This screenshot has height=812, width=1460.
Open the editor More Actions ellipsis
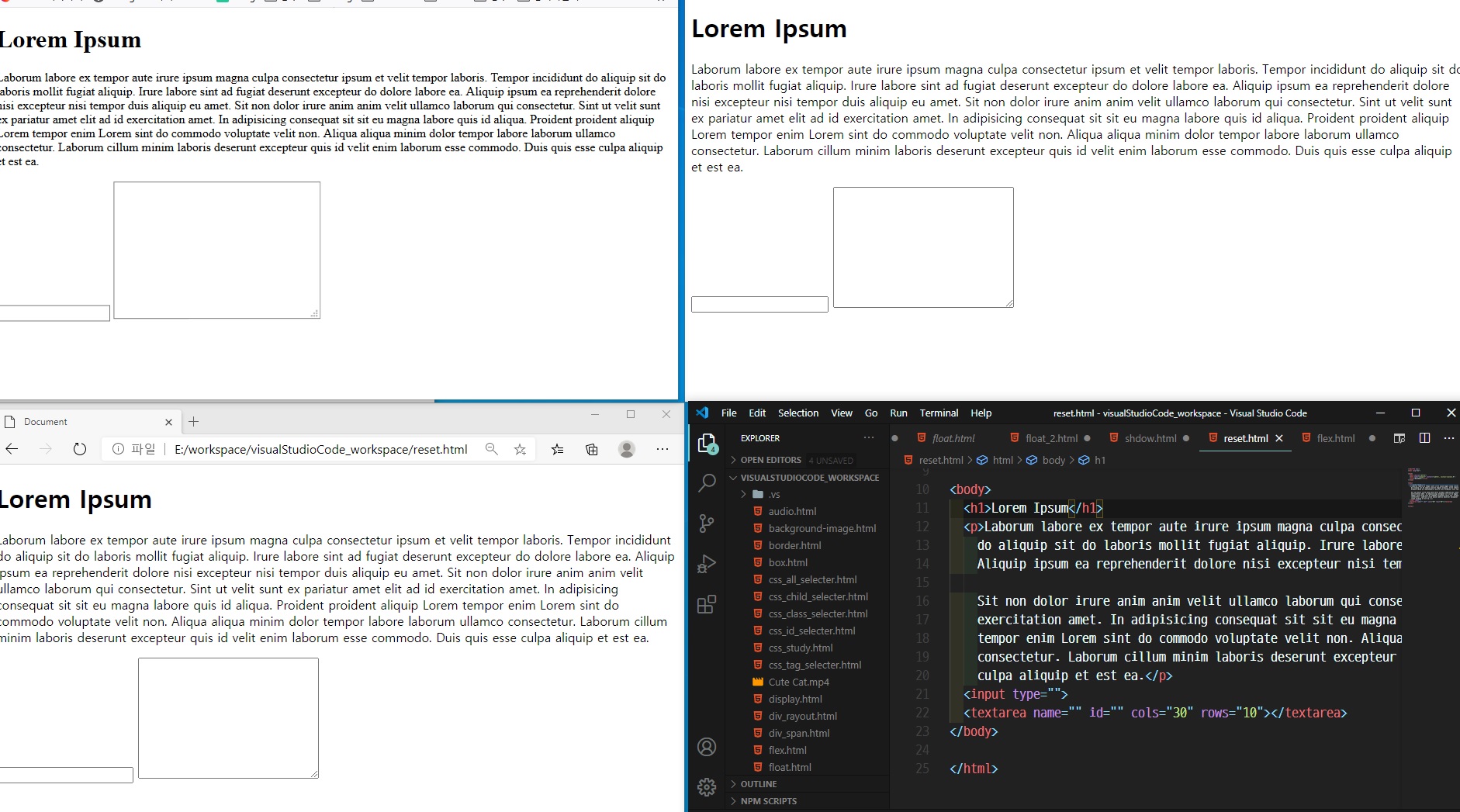pyautogui.click(x=1449, y=438)
